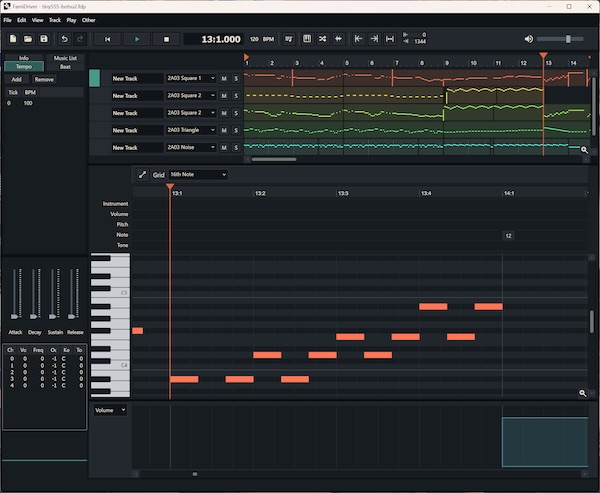Mute the 2A03 Square 1 track

tap(224, 78)
